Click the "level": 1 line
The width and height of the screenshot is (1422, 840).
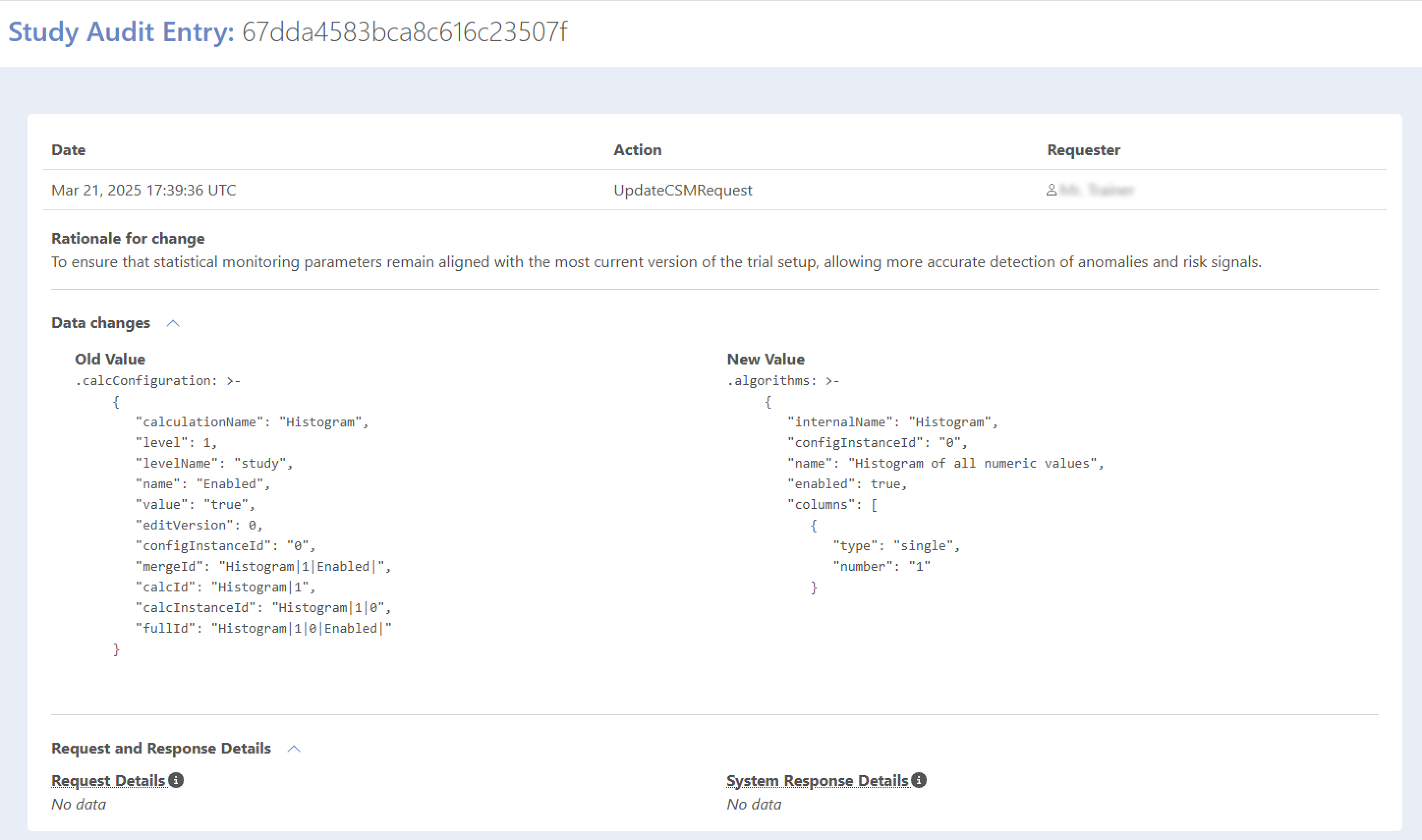point(176,443)
